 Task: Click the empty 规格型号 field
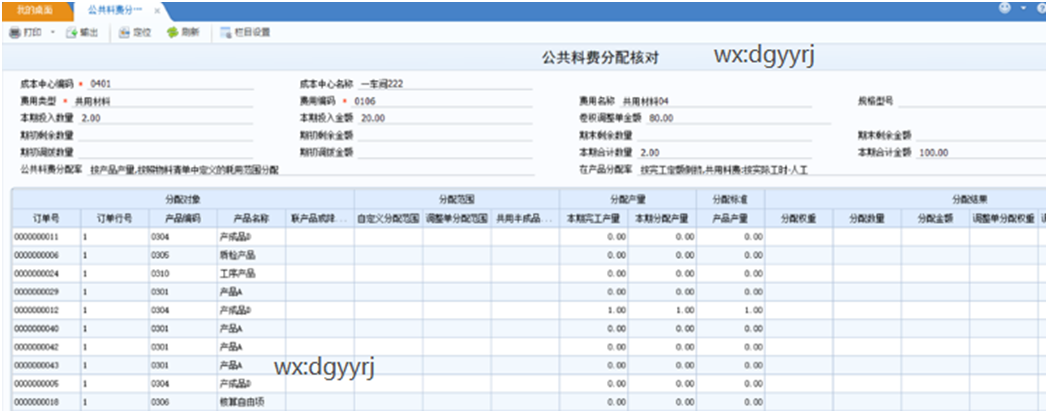(x=972, y=101)
